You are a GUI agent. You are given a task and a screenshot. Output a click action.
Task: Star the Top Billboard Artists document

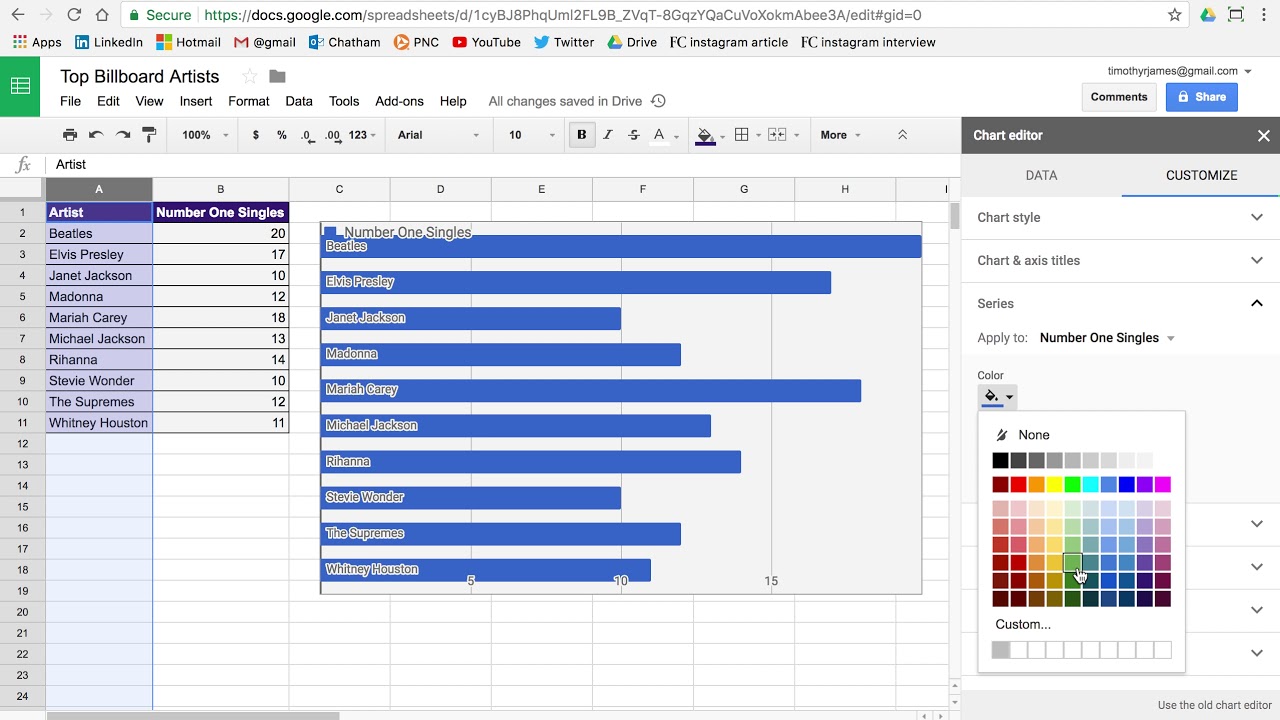coord(249,77)
